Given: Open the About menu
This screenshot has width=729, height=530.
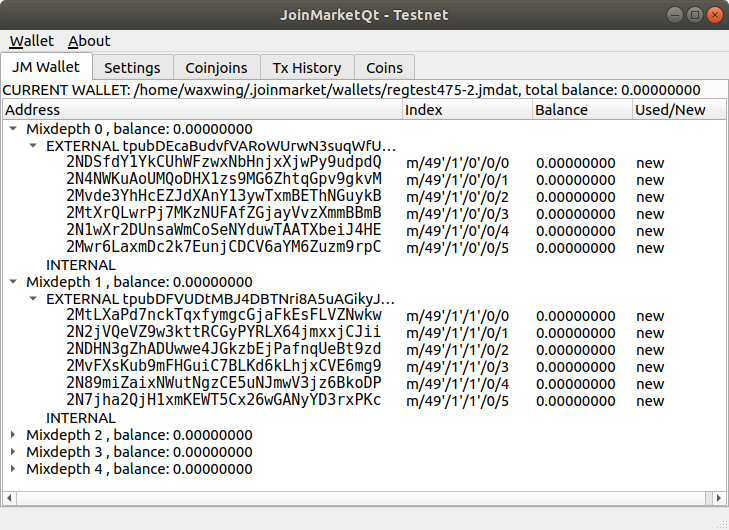Looking at the screenshot, I should pyautogui.click(x=89, y=41).
